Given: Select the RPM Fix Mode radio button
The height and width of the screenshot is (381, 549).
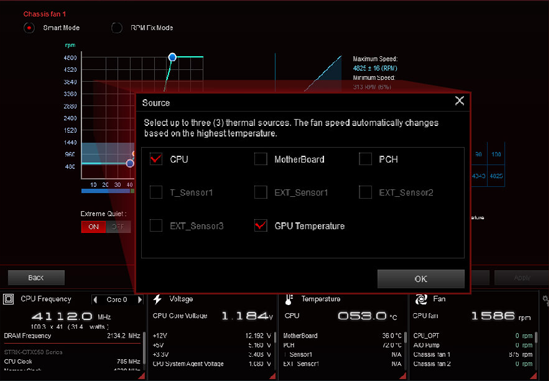Looking at the screenshot, I should click(117, 28).
